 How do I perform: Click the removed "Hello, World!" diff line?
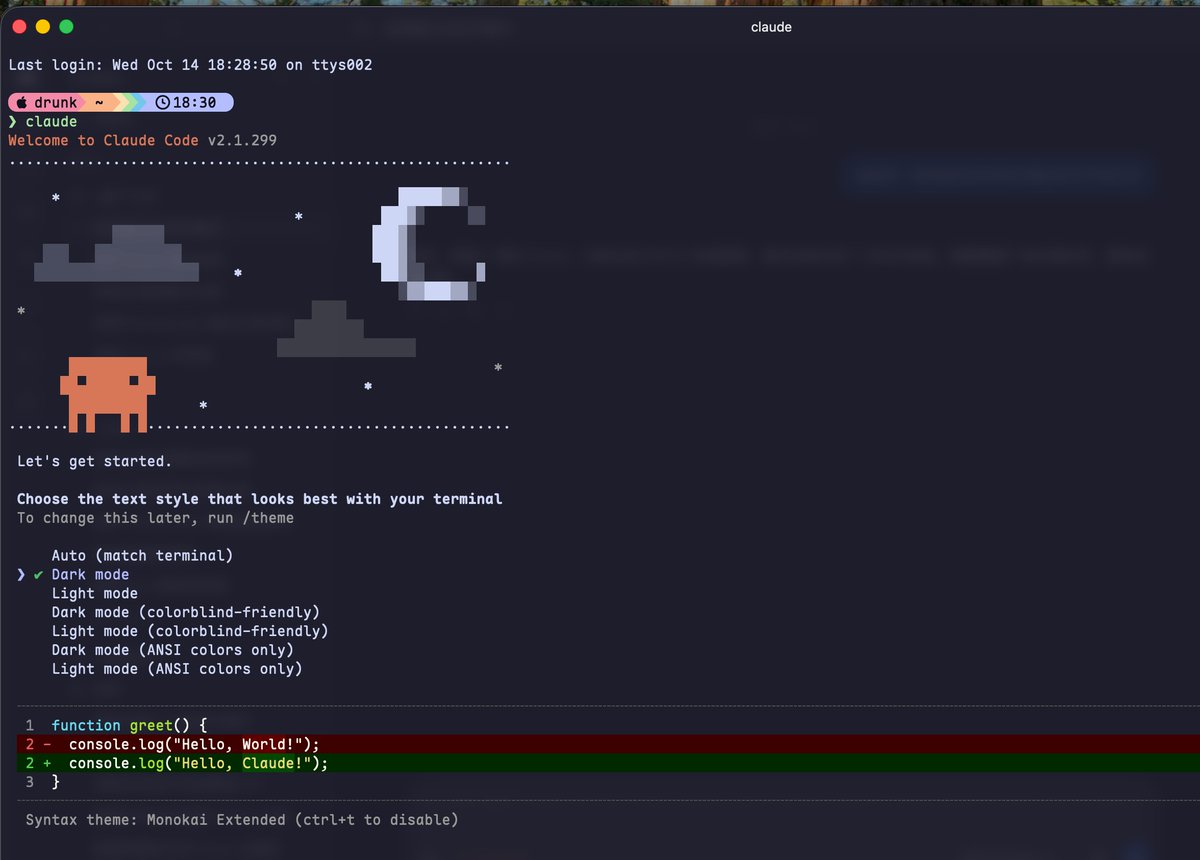[x=608, y=744]
